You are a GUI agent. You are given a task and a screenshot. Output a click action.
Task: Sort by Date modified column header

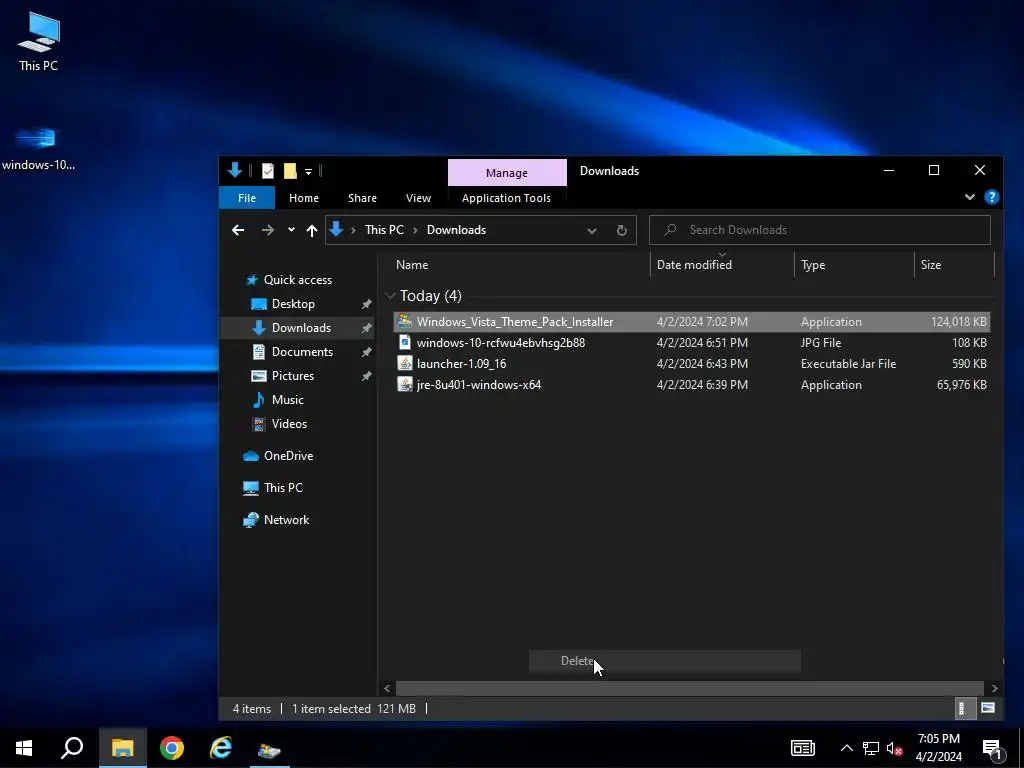(x=722, y=264)
